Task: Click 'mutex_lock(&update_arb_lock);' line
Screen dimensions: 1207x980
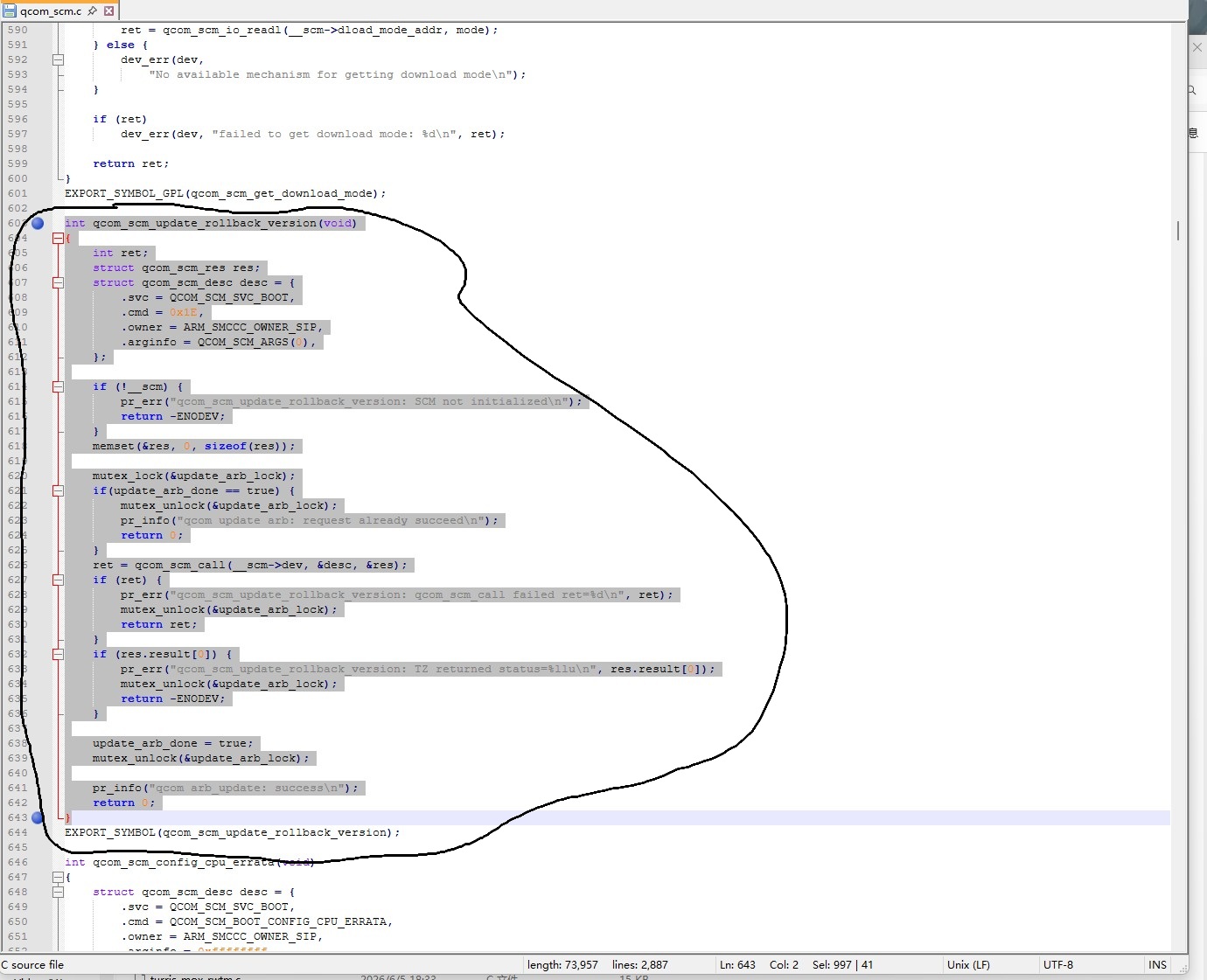Action: coord(193,476)
